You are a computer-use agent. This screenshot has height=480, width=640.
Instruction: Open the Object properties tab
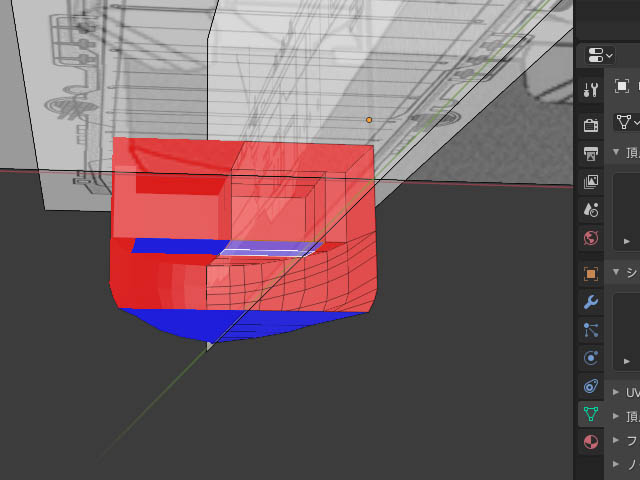click(x=591, y=274)
